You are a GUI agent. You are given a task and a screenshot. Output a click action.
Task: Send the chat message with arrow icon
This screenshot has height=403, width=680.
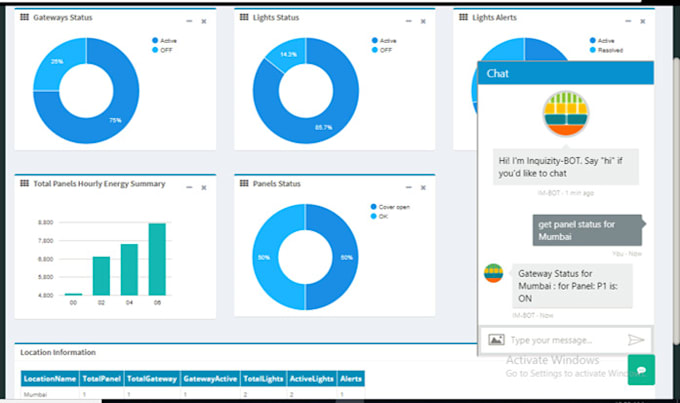[636, 340]
